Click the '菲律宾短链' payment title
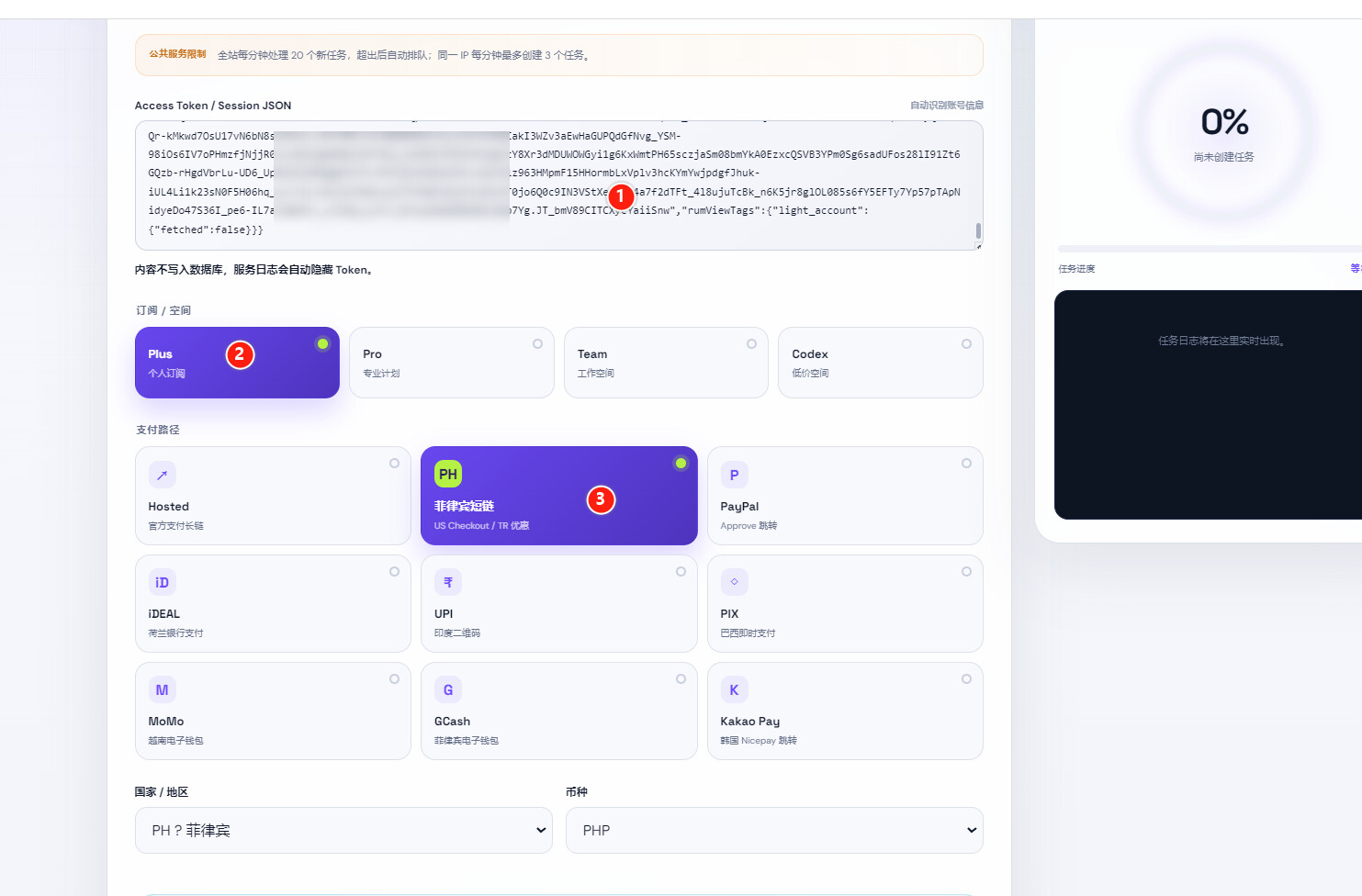The image size is (1362, 896). coord(464,507)
